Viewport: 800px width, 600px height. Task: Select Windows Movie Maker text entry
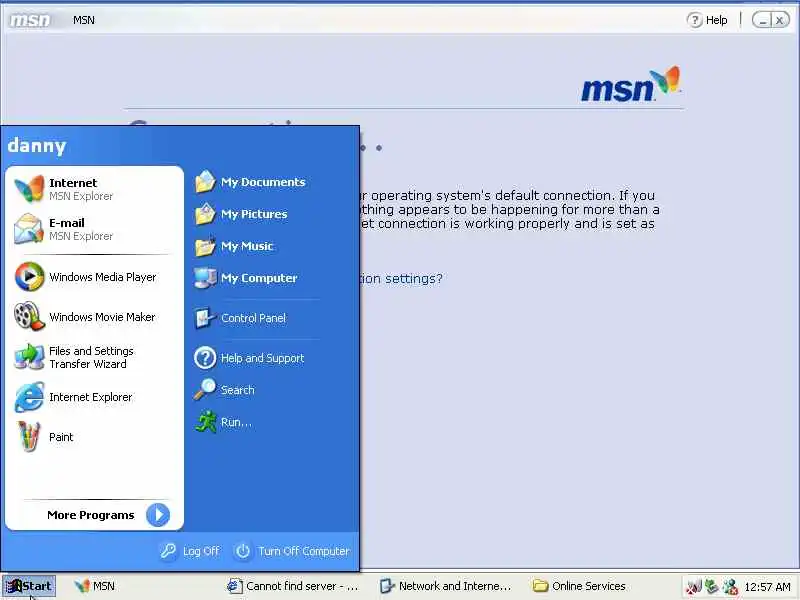[x=102, y=317]
